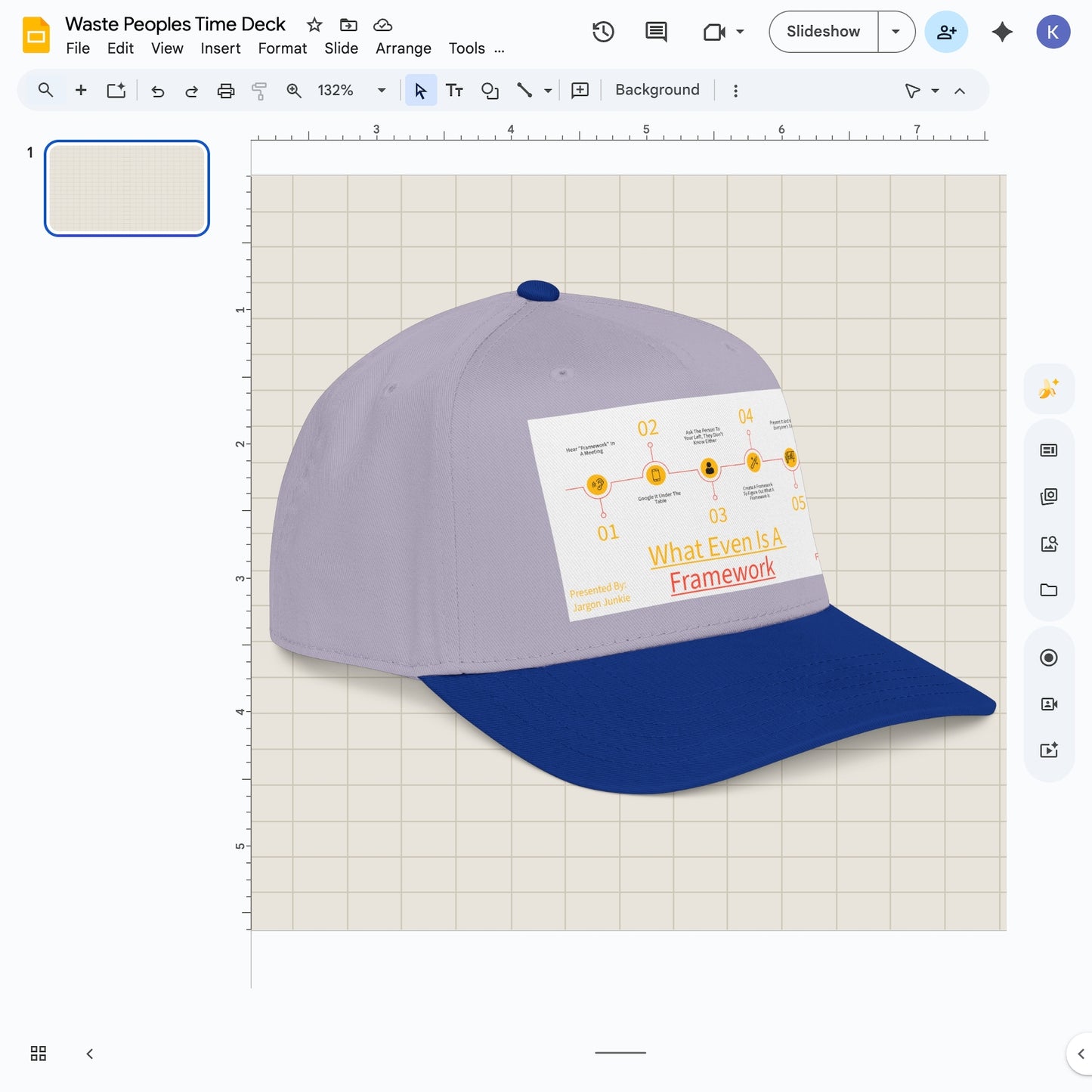
Task: Open version history with the clock icon
Action: (x=602, y=32)
